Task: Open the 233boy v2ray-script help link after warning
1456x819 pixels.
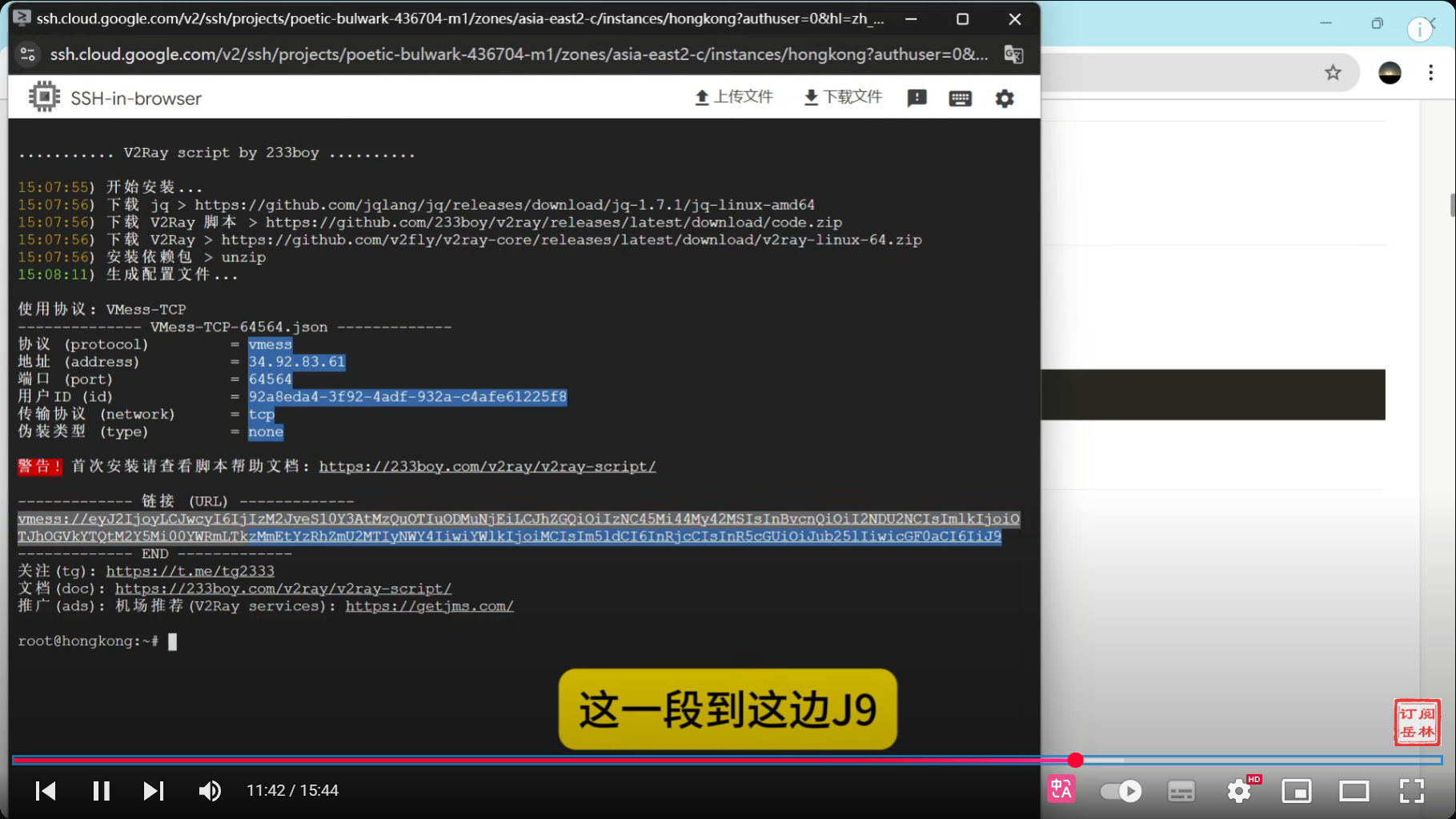Action: (487, 466)
